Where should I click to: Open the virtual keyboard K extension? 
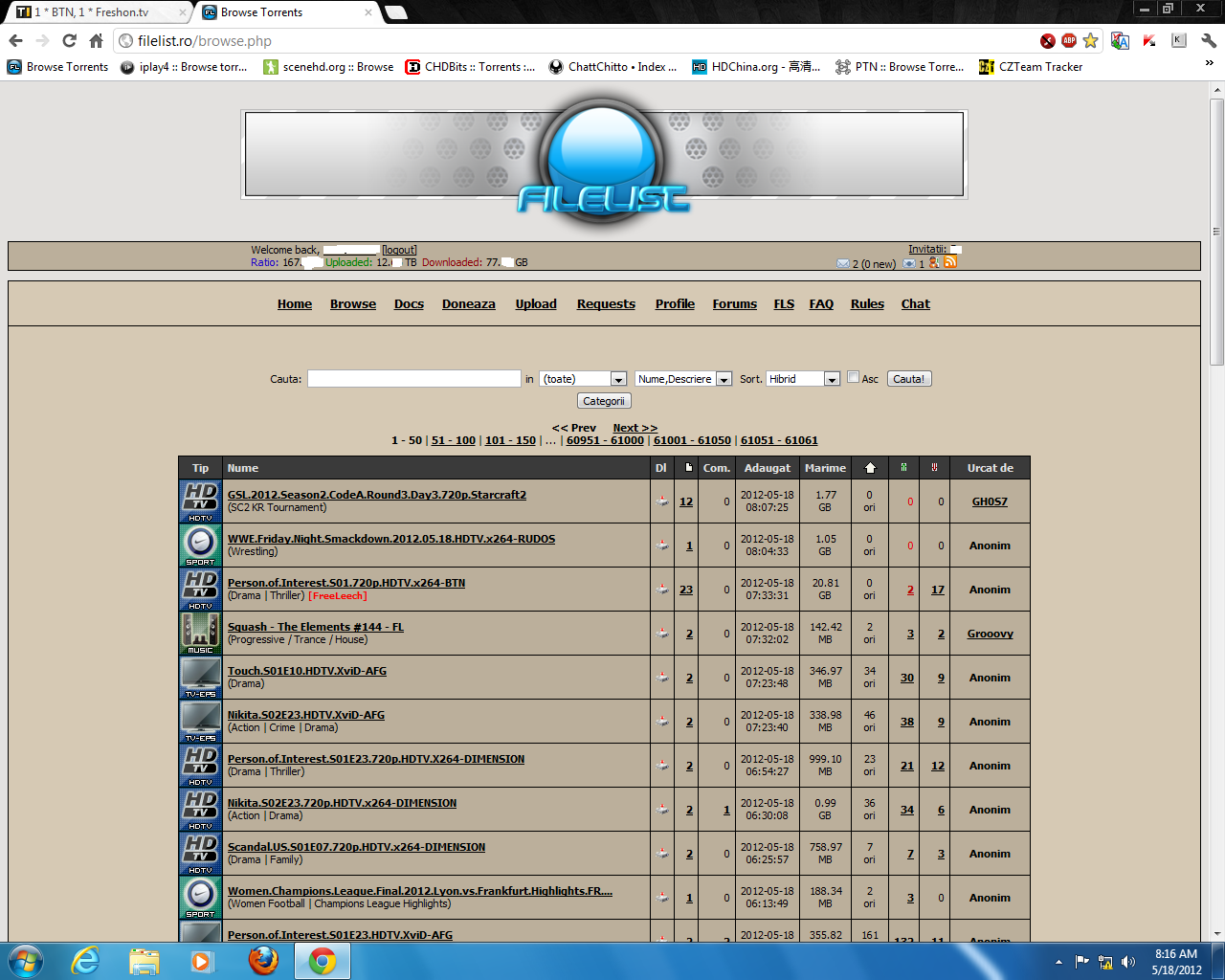(x=1179, y=40)
